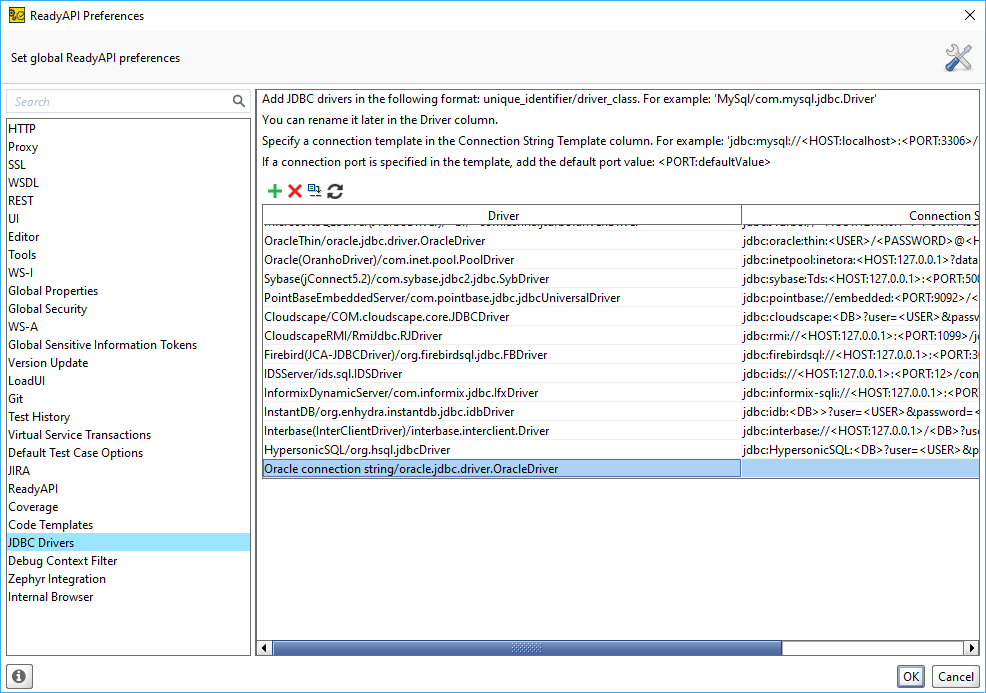Open the Version Update category
Viewport: 986px width, 693px height.
pos(128,363)
